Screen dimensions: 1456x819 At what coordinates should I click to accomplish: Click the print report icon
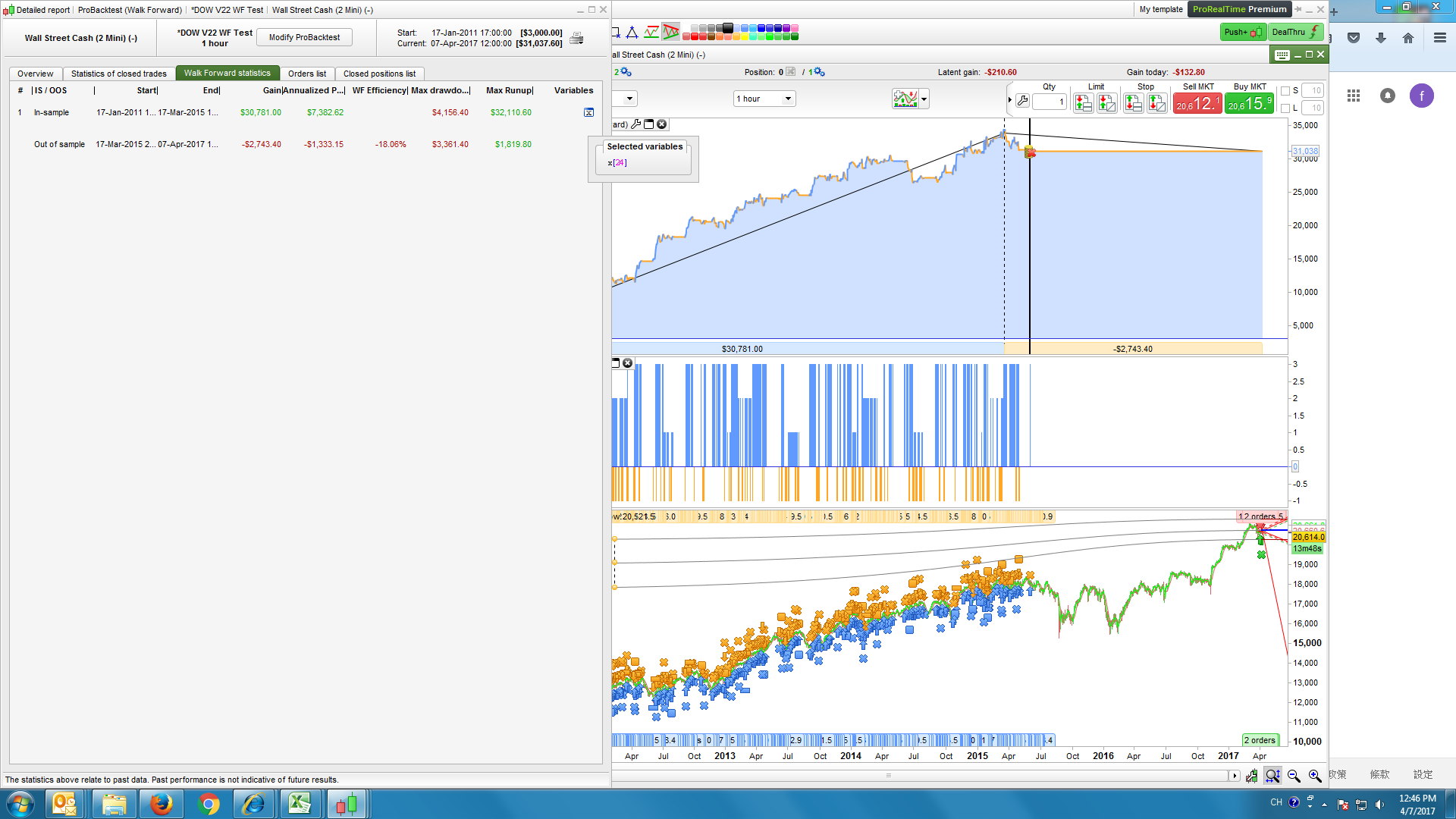(576, 39)
